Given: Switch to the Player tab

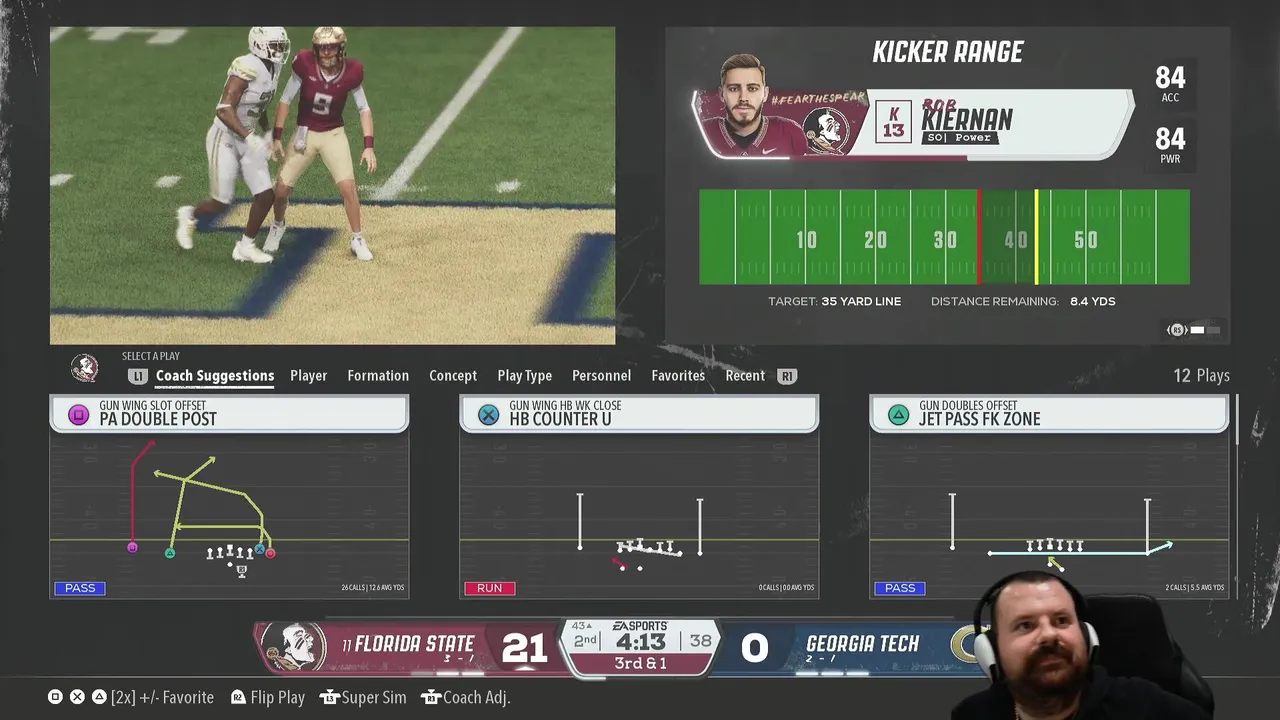Looking at the screenshot, I should (308, 376).
